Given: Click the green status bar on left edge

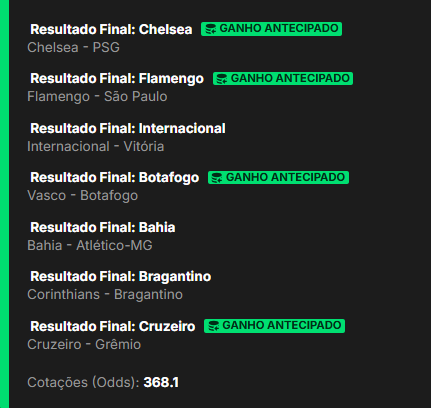Looking at the screenshot, I should point(4,204).
